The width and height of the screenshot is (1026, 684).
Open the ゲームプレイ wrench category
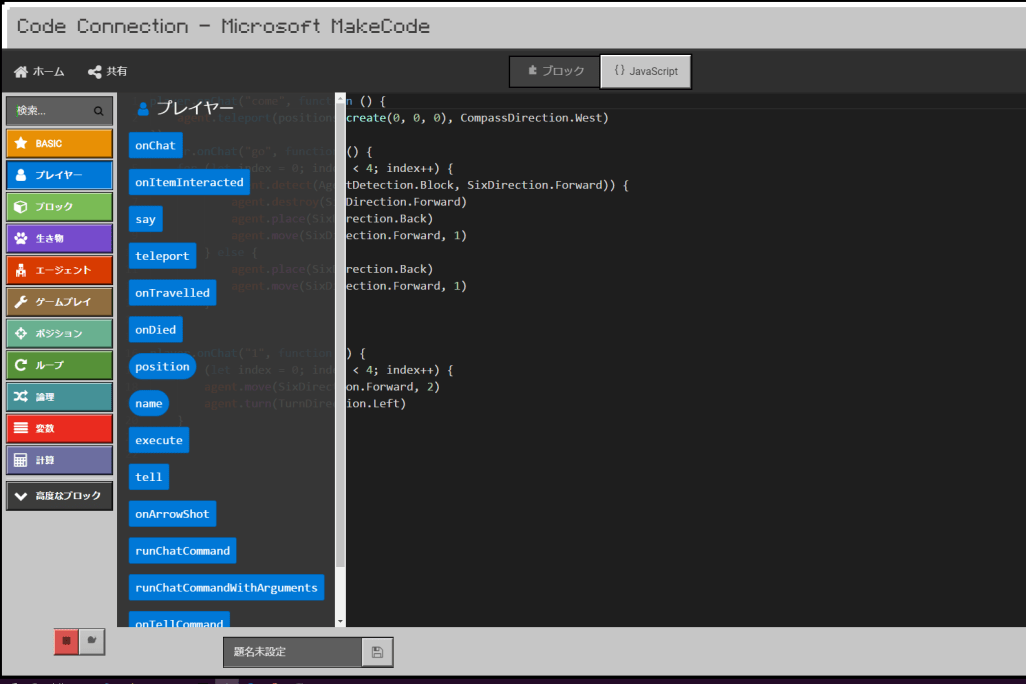[x=59, y=301]
